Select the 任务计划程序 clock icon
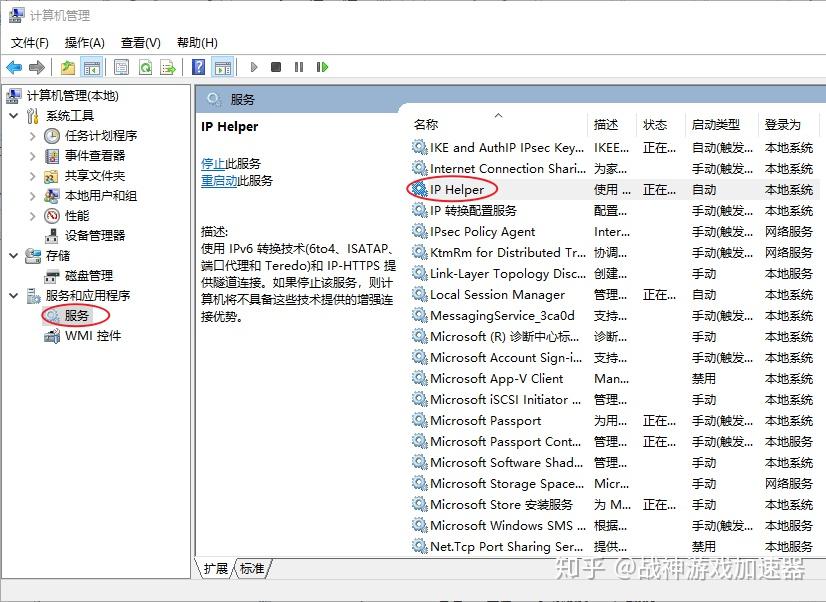826x602 pixels. (x=51, y=136)
